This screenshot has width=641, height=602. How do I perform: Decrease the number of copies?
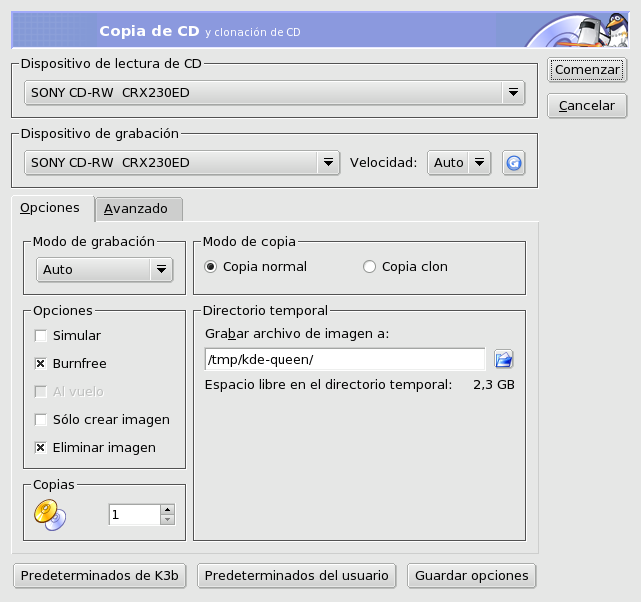pyautogui.click(x=168, y=520)
